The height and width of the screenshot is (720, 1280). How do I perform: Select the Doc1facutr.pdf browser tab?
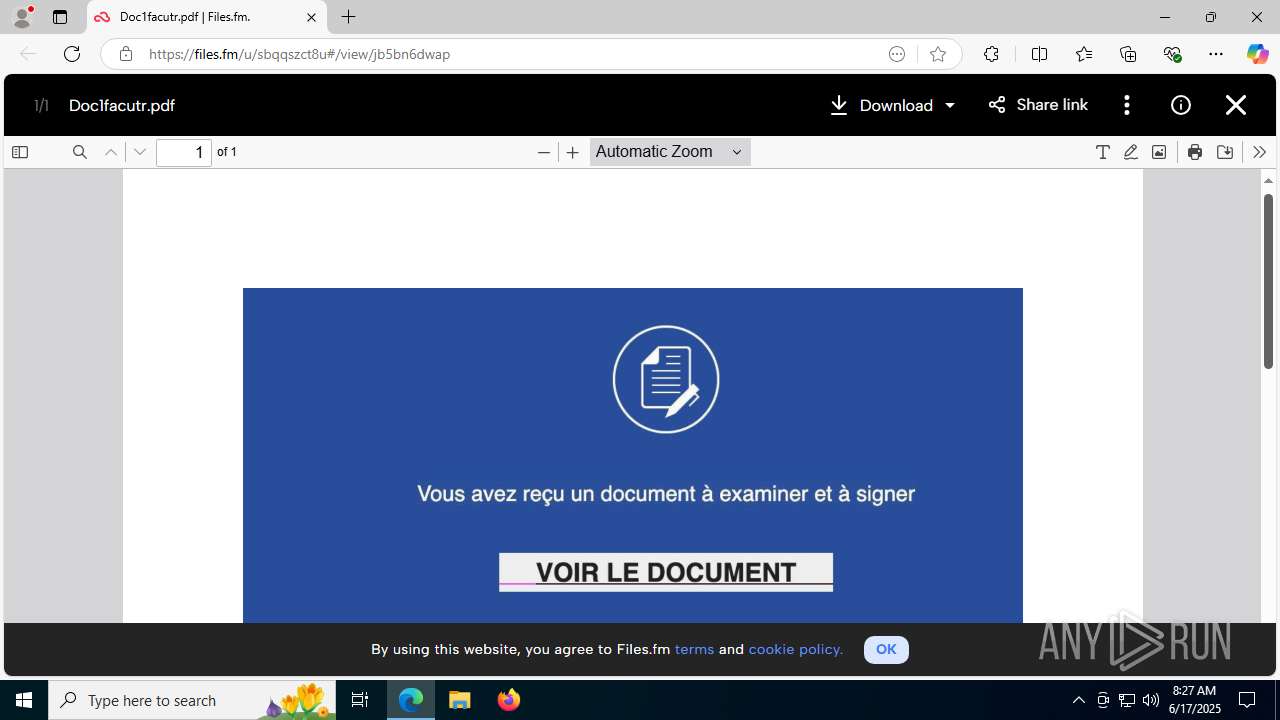point(207,17)
